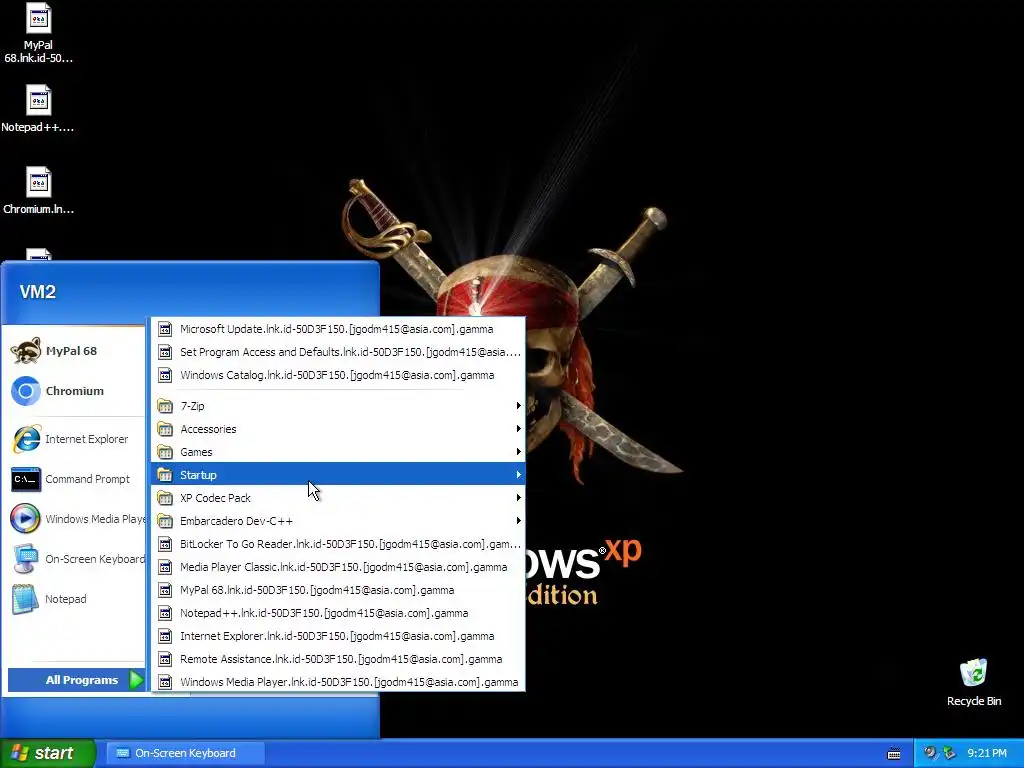Expand the Games submenu arrow
The image size is (1024, 768).
click(519, 451)
